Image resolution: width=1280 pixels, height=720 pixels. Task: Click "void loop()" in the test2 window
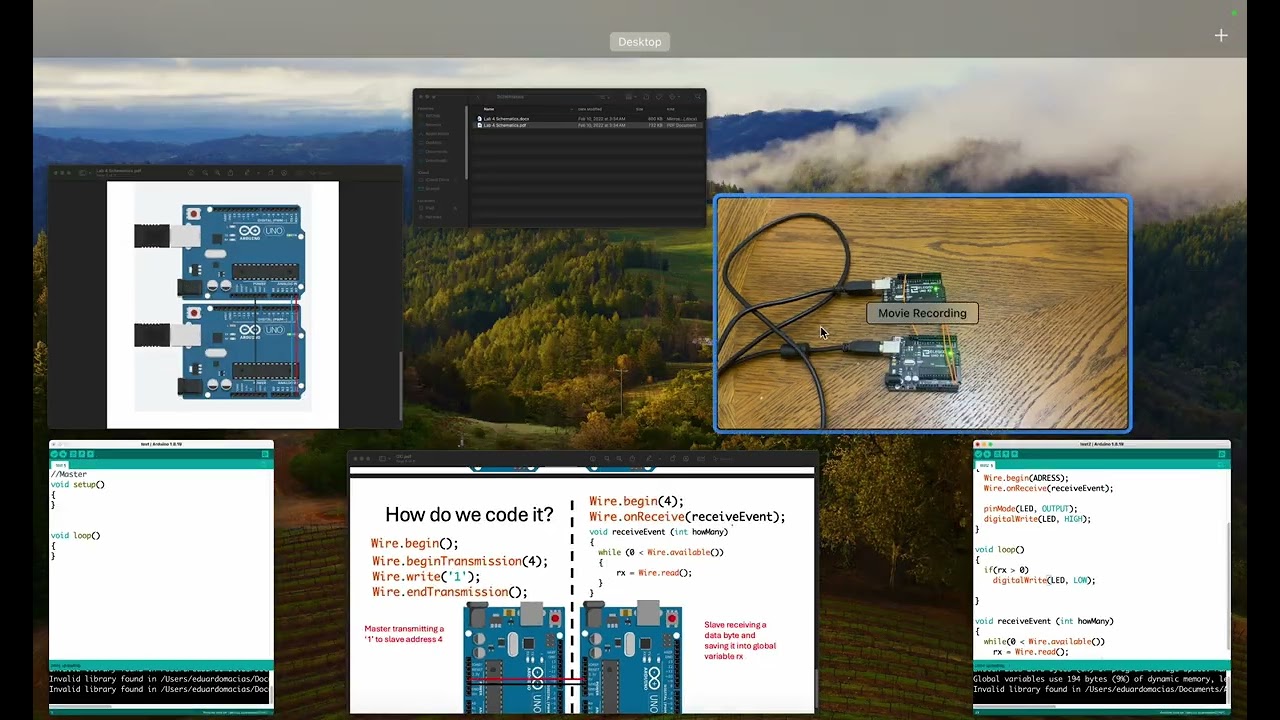point(1000,550)
